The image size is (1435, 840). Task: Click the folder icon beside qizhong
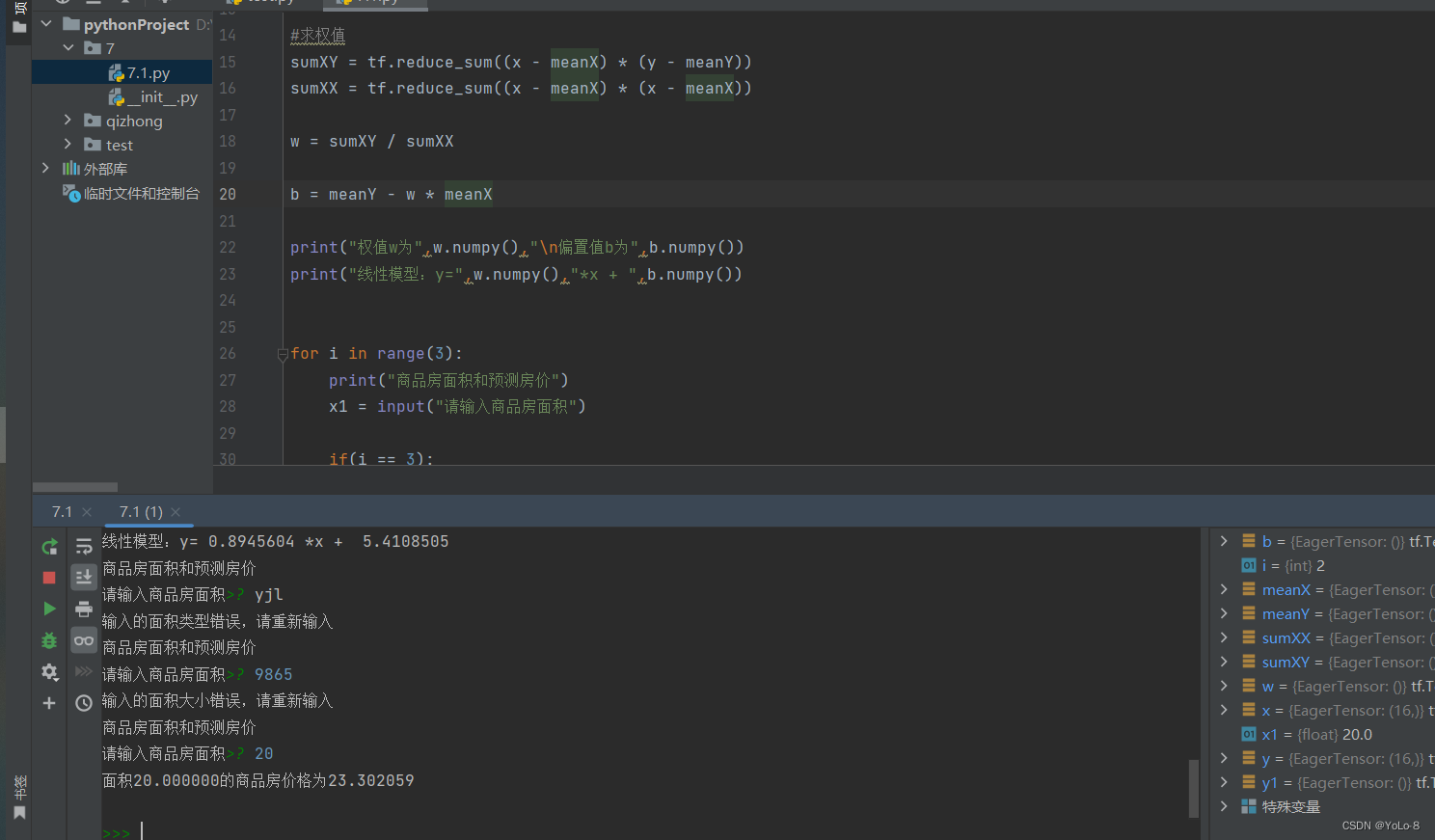93,121
